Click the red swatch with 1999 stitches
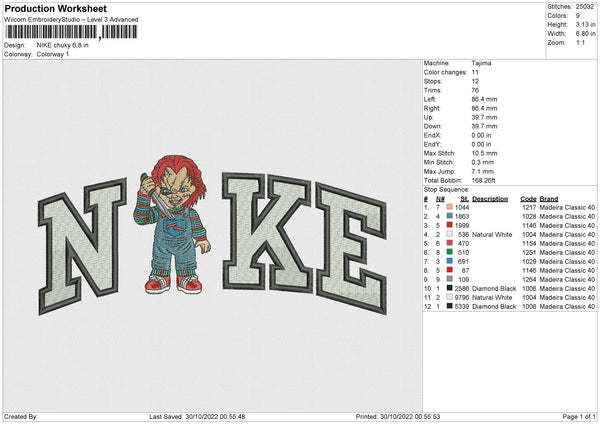Viewport: 600px width, 424px height. click(450, 225)
